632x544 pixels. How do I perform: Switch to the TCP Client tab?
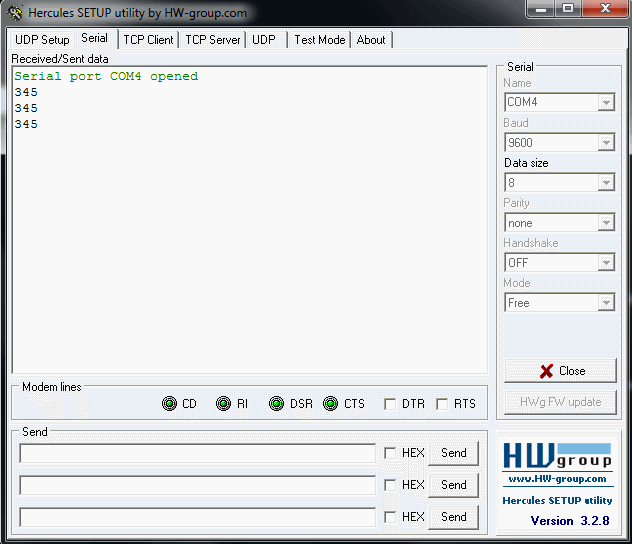pos(148,40)
